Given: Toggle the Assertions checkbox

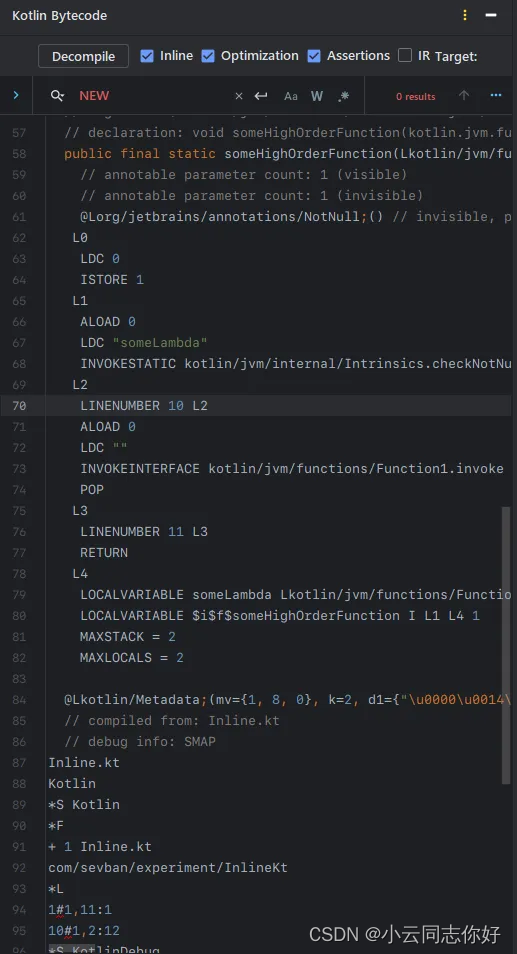Looking at the screenshot, I should click(314, 56).
